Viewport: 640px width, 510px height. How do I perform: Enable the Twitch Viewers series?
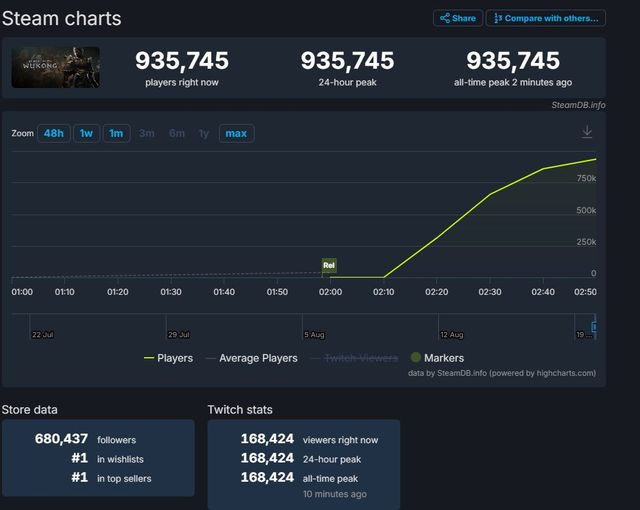356,358
